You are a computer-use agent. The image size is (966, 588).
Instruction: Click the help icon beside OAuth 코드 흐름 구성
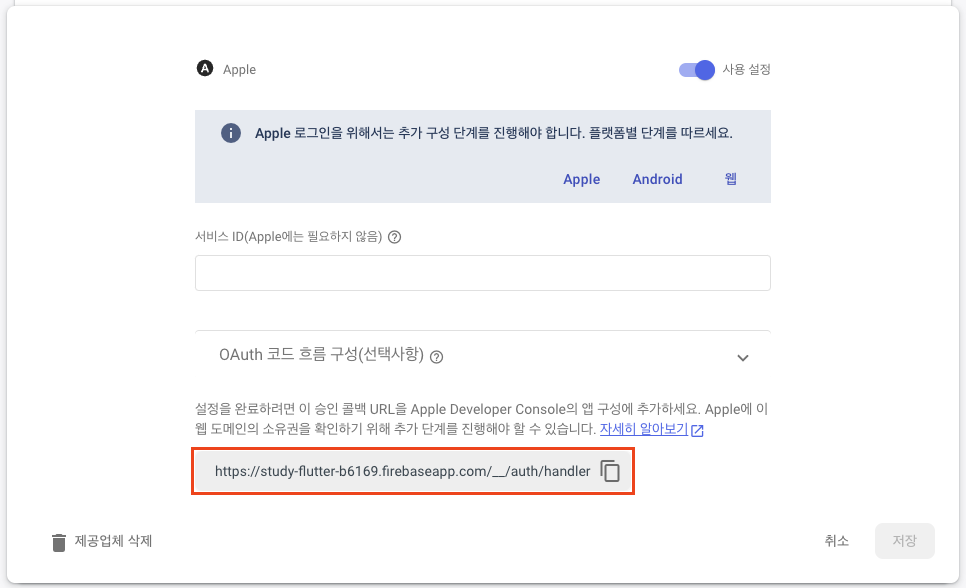436,357
